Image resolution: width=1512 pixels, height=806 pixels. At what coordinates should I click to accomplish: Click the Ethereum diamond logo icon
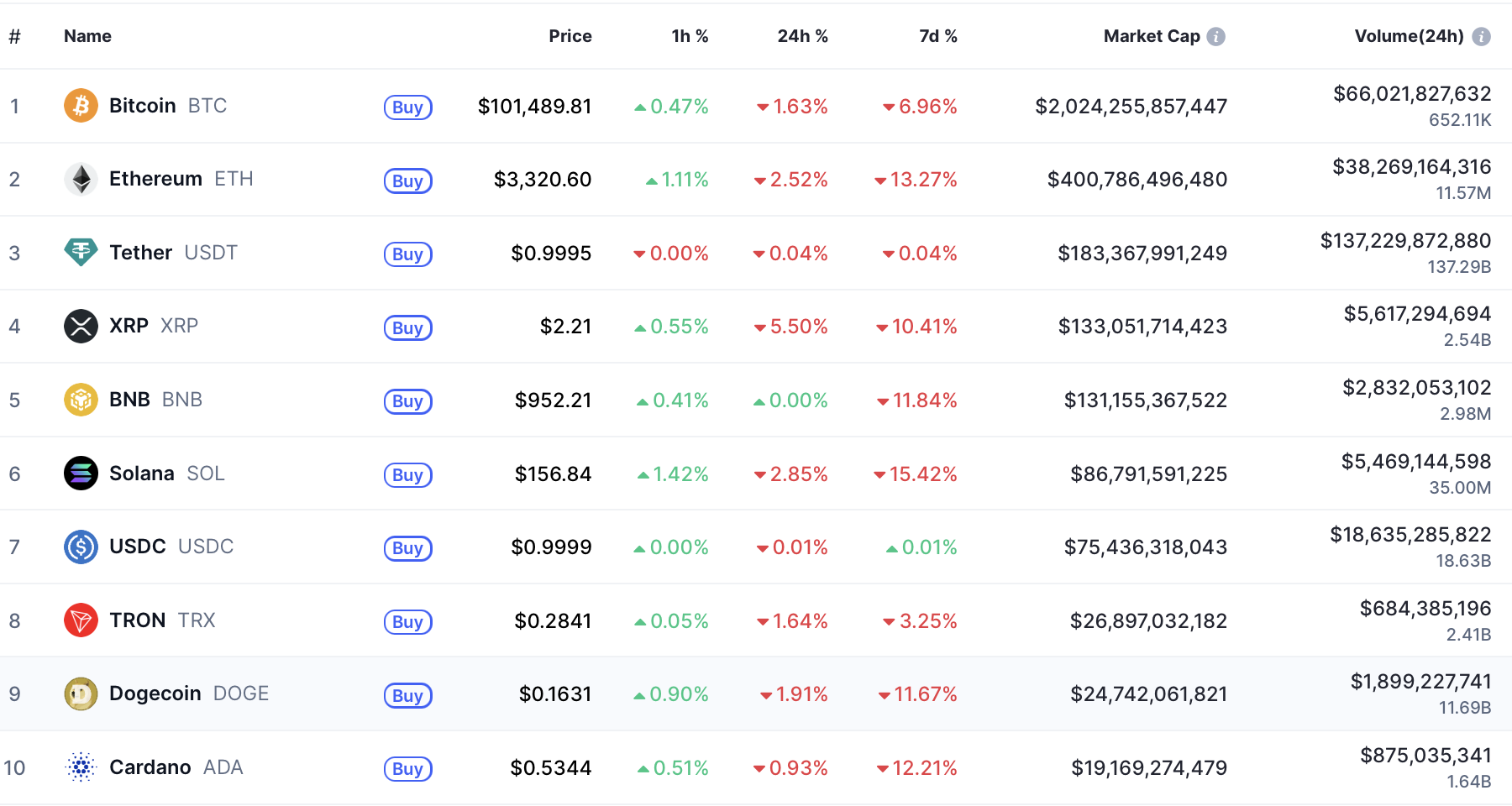[81, 179]
